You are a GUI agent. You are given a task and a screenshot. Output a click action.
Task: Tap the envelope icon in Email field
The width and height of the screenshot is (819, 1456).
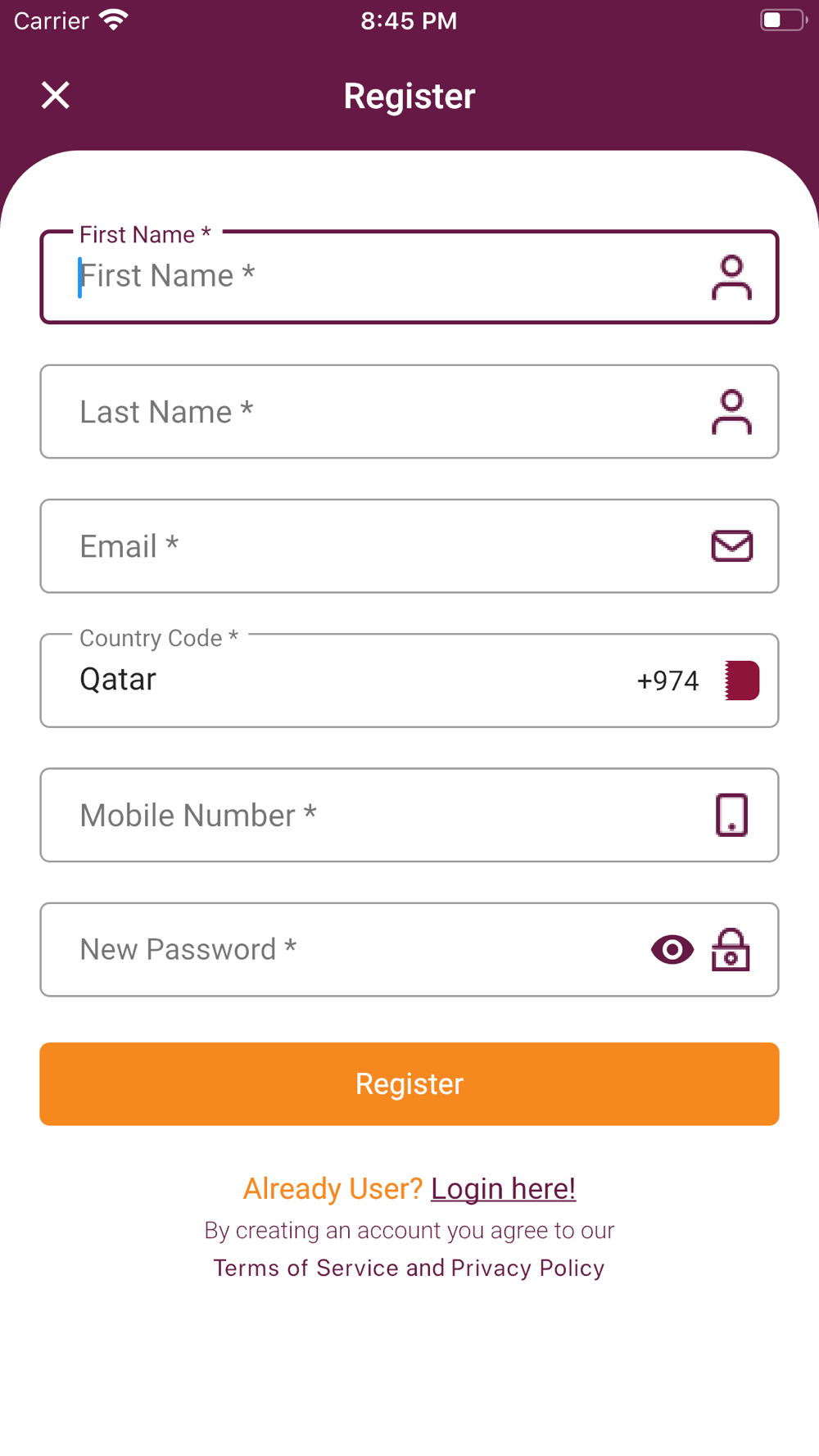coord(731,546)
